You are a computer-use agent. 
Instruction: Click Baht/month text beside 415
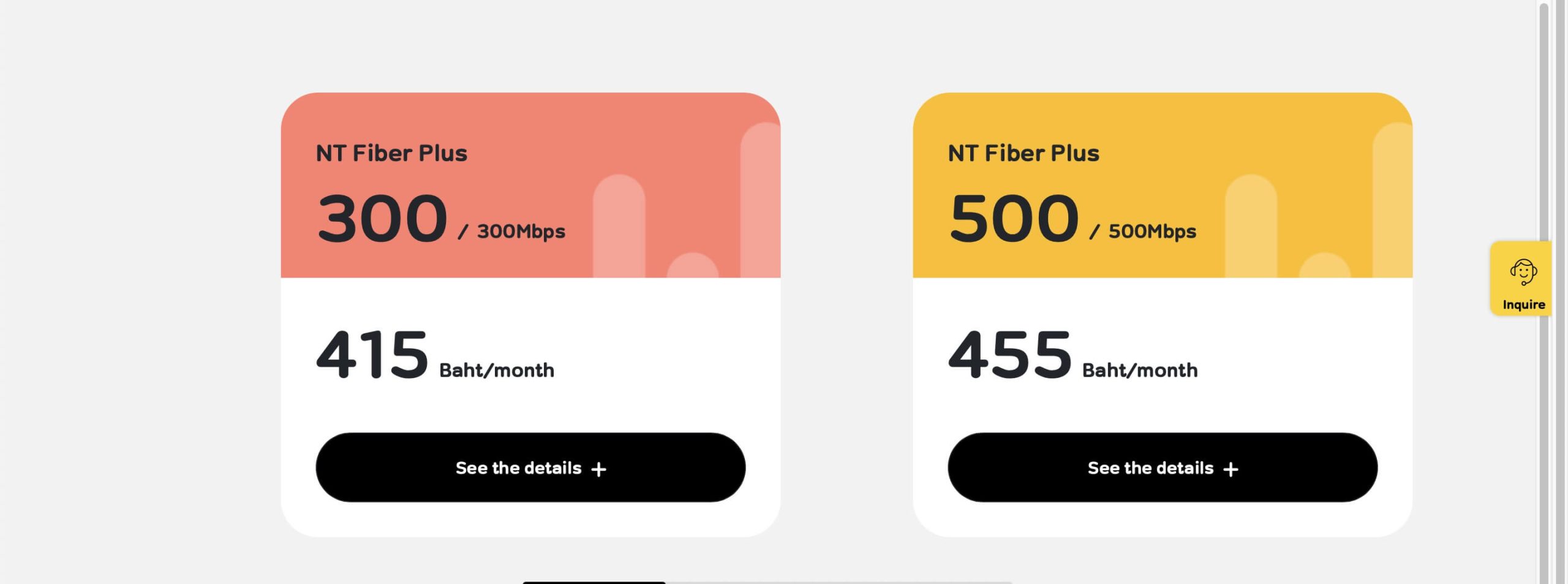click(x=497, y=370)
